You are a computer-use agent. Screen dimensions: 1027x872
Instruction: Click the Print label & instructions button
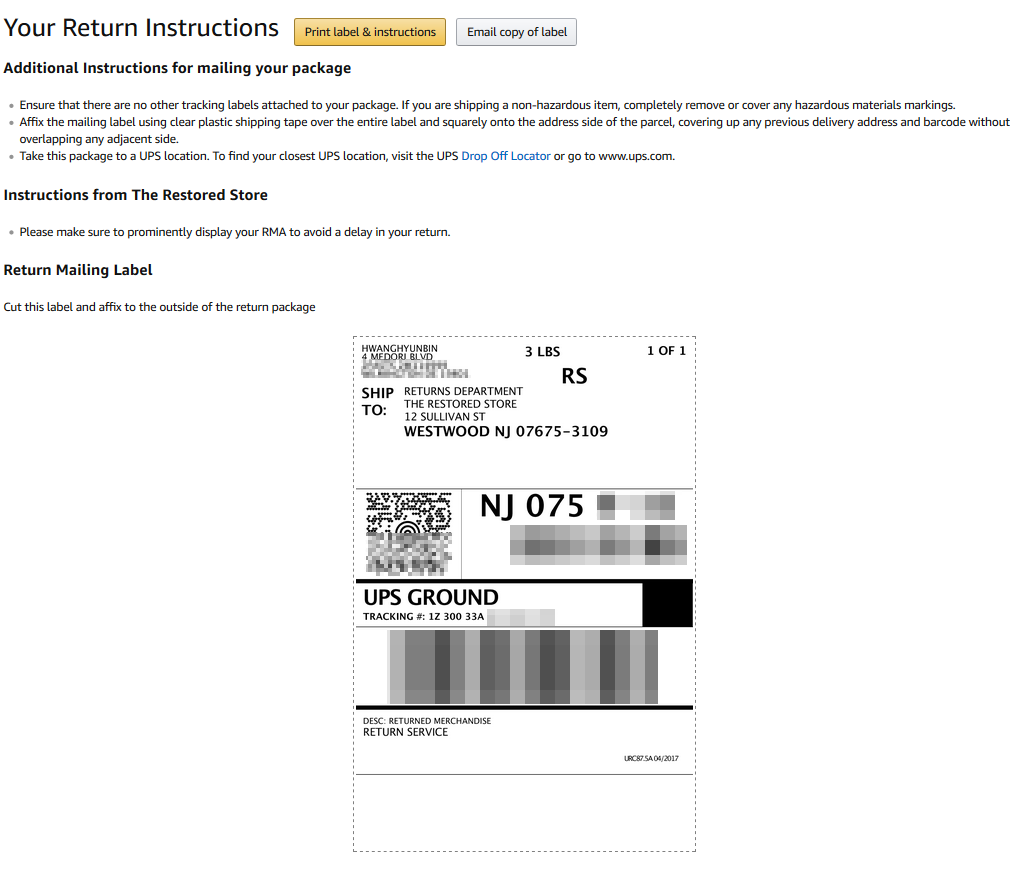tap(369, 32)
